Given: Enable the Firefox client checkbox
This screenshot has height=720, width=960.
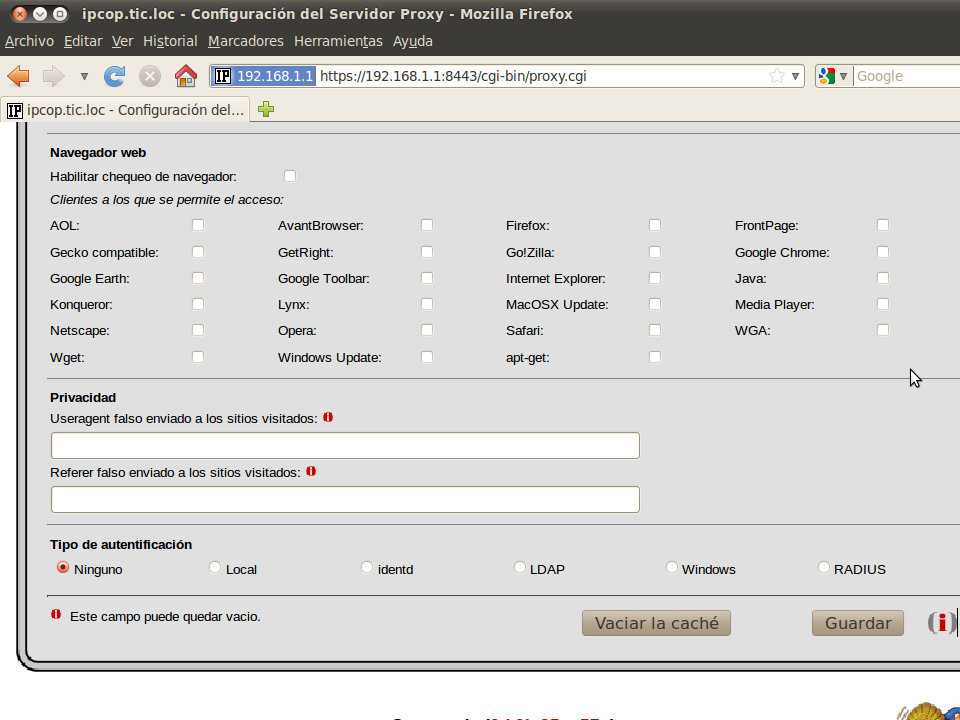Looking at the screenshot, I should (x=655, y=225).
